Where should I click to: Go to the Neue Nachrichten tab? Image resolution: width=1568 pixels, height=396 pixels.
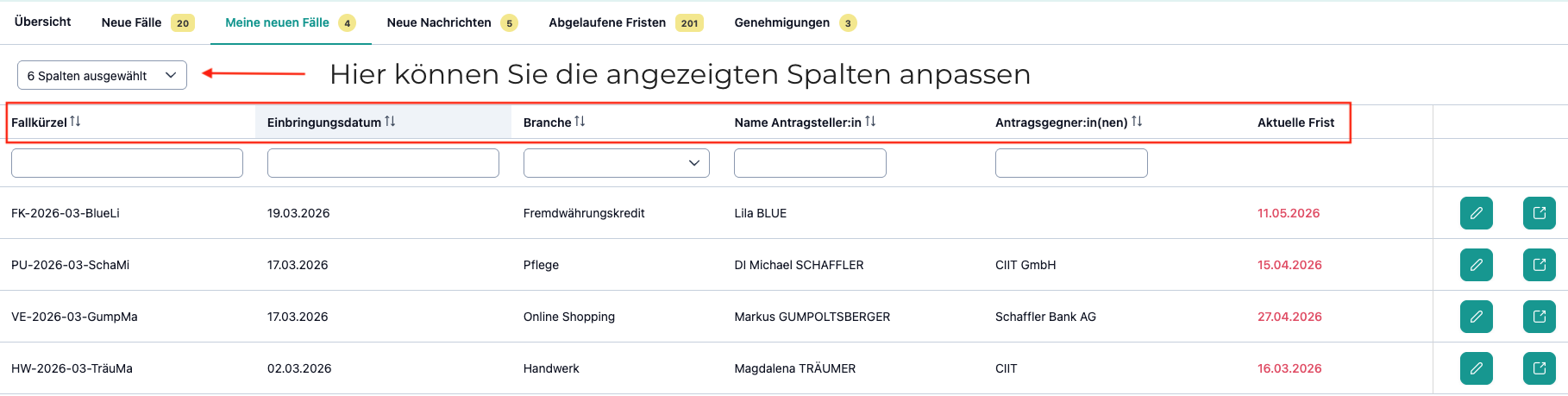[x=452, y=22]
